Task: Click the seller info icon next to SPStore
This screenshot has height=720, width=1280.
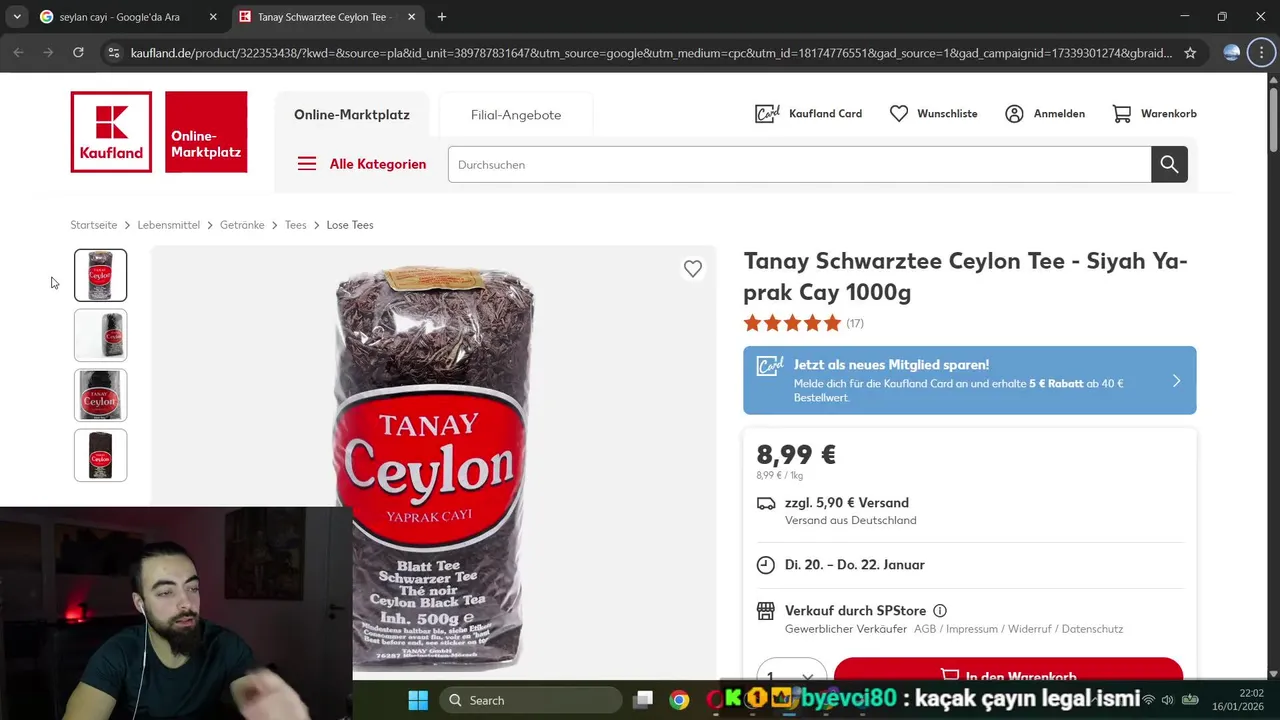Action: pos(940,611)
